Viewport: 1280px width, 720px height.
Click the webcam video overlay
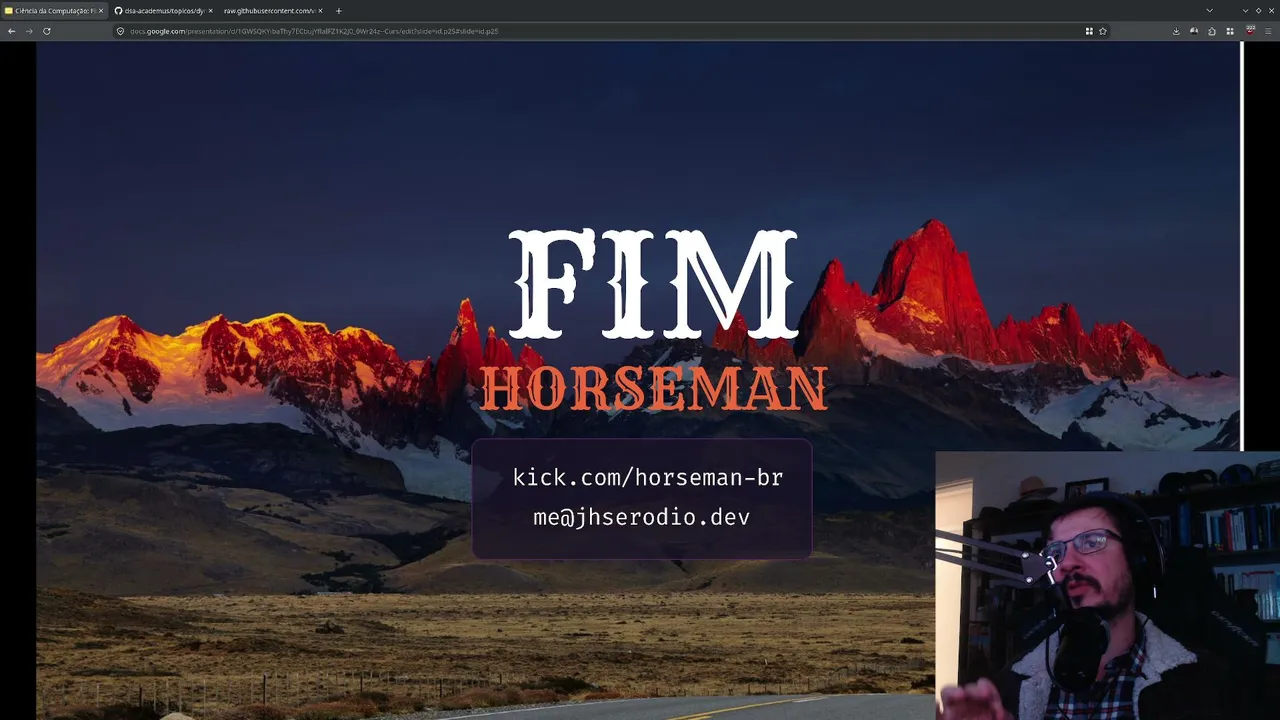(1107, 586)
